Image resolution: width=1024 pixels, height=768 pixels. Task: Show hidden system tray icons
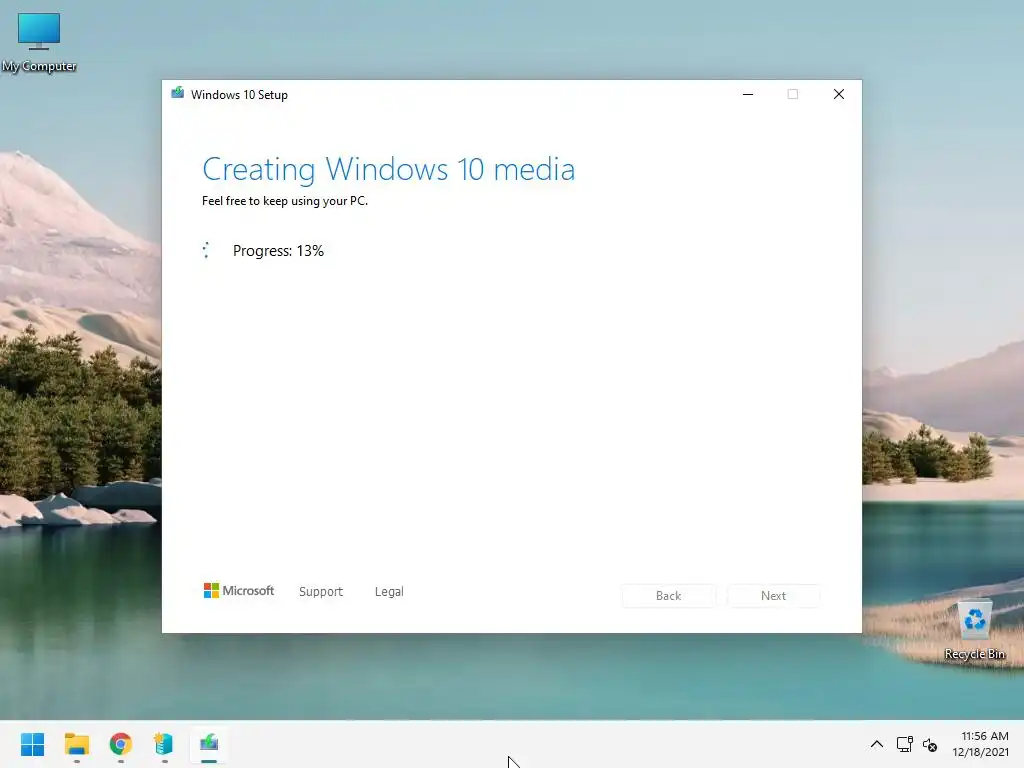(x=877, y=744)
